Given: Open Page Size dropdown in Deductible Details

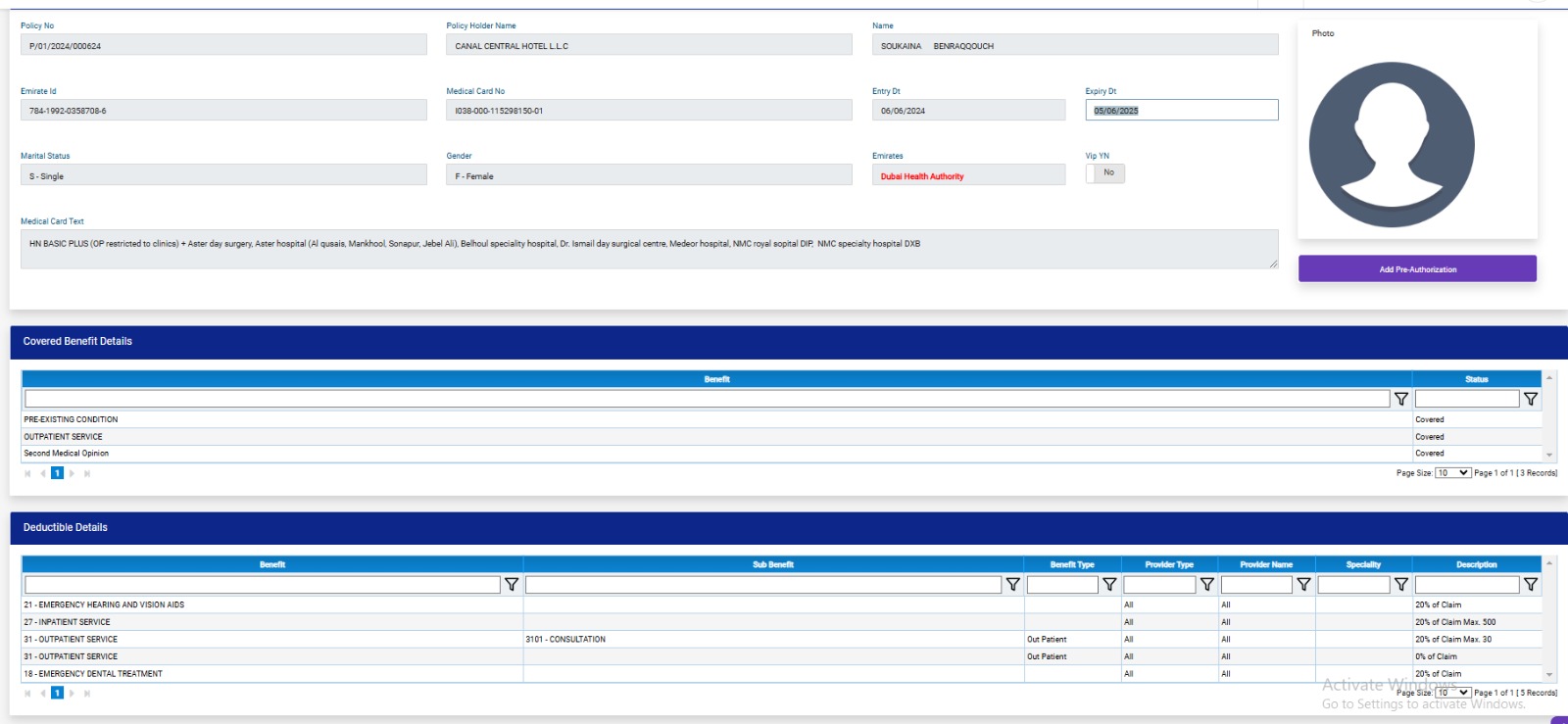Looking at the screenshot, I should pos(1452,693).
